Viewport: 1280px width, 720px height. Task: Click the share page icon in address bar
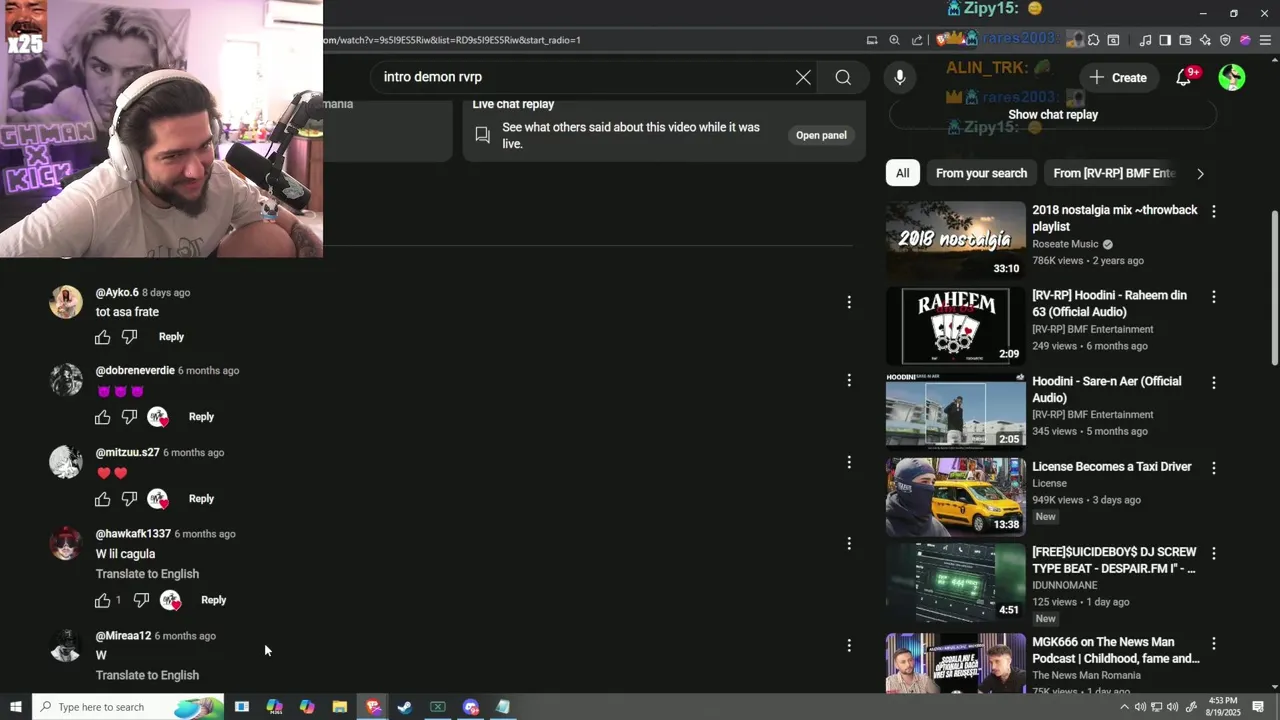coord(917,40)
